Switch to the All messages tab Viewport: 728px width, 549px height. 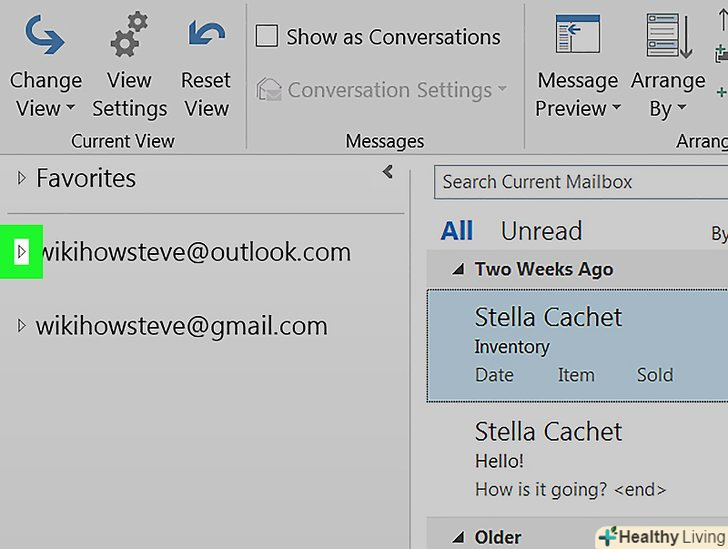tap(457, 232)
